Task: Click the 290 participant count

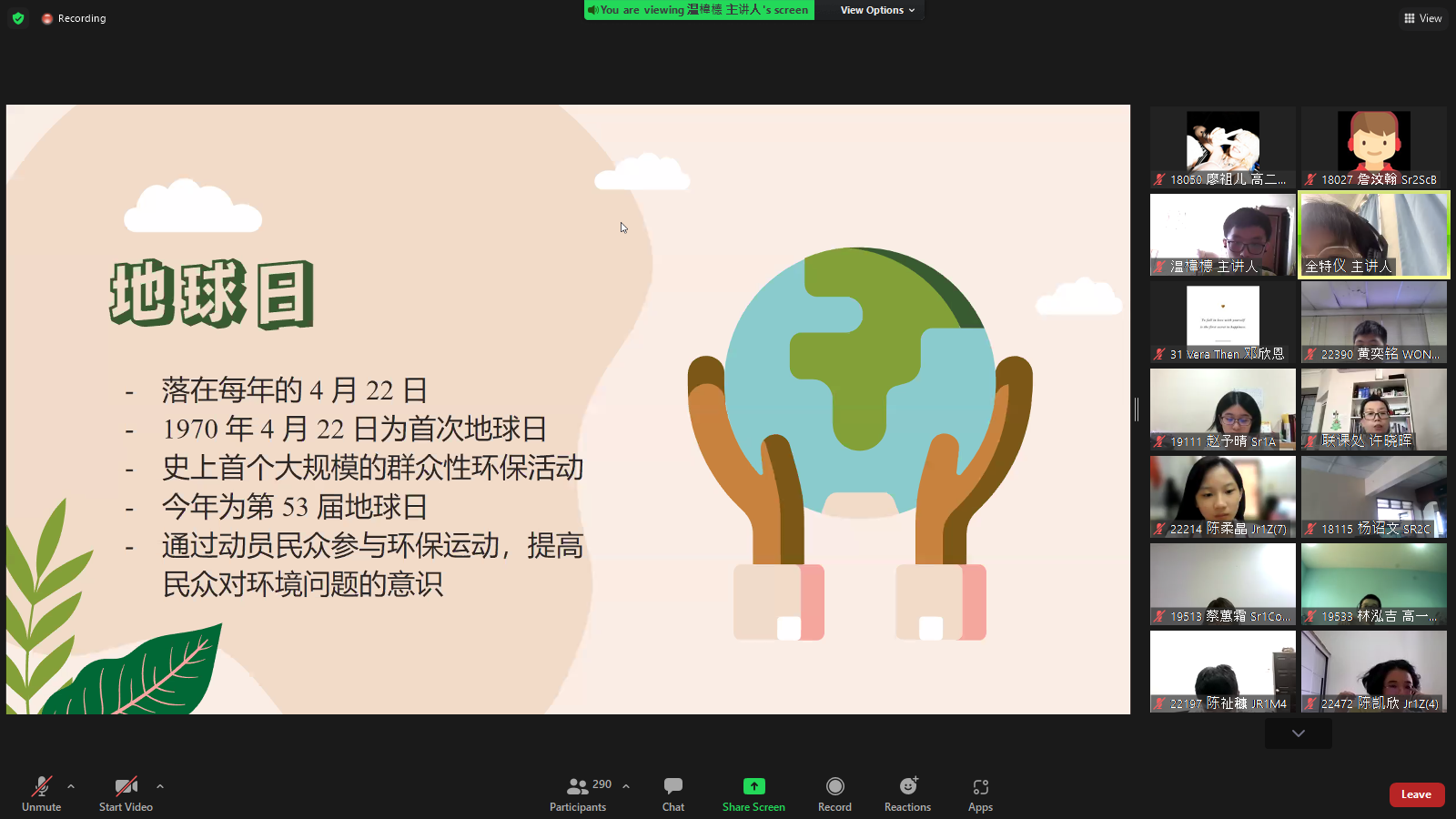Action: (x=602, y=784)
